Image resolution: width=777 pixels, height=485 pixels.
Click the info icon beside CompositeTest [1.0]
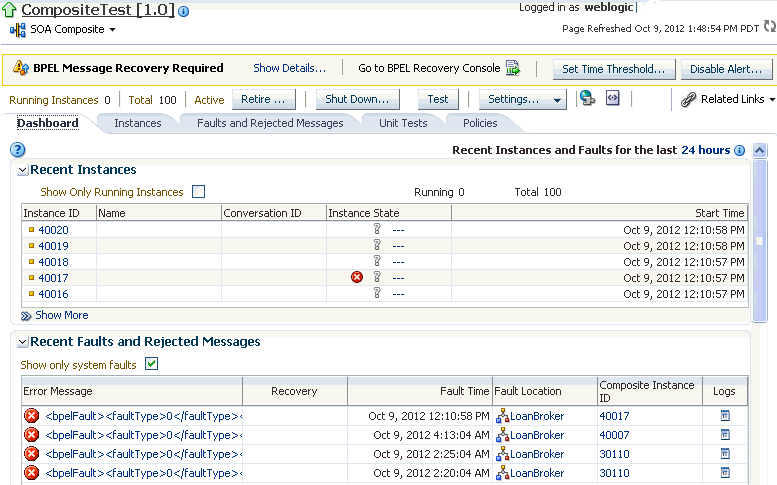183,11
